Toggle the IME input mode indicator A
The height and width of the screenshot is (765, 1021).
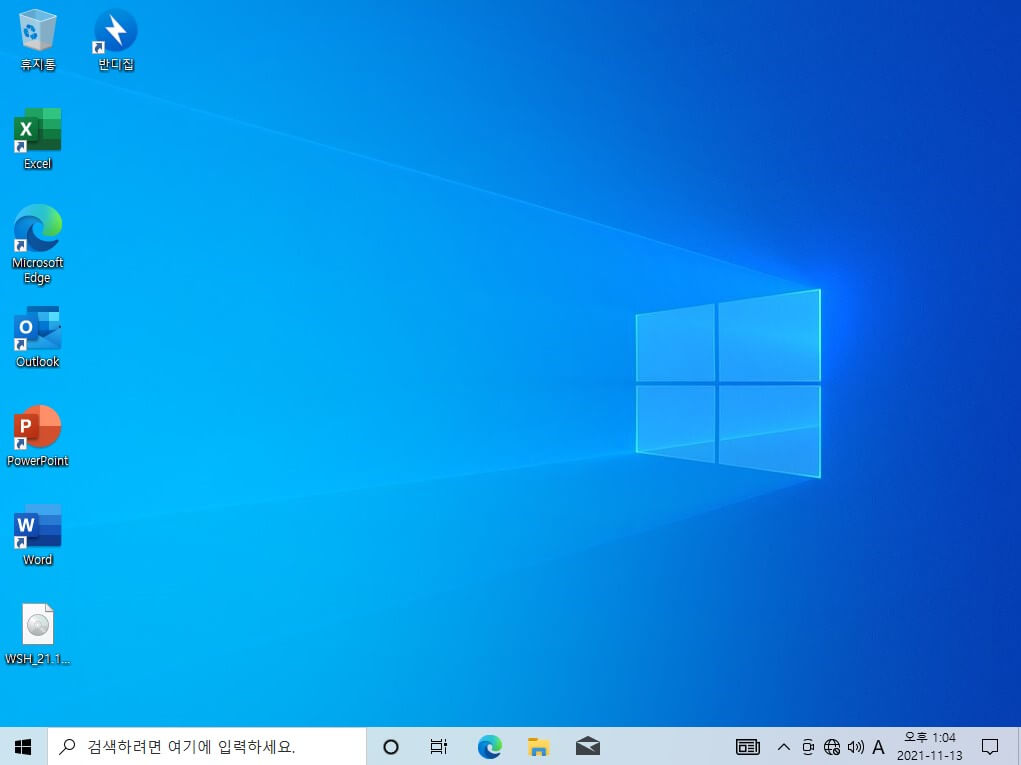pyautogui.click(x=878, y=747)
